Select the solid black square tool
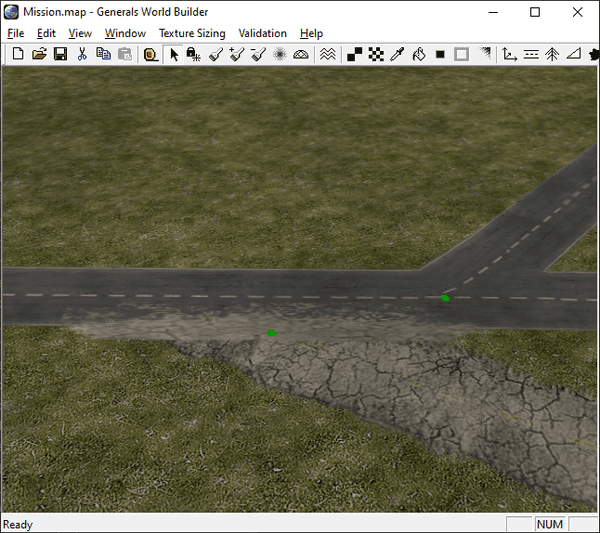 point(440,54)
